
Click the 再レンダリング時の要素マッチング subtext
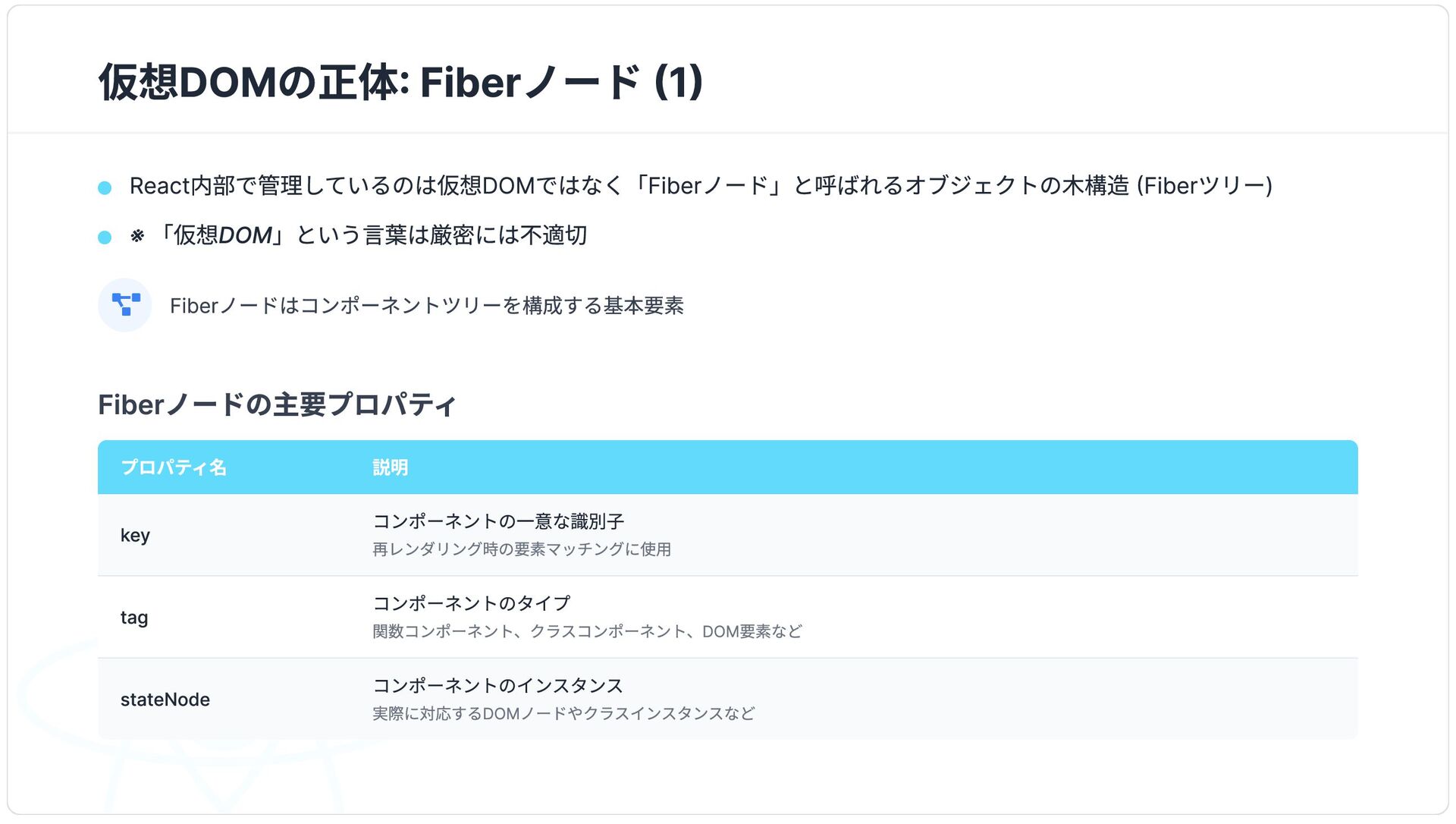tap(522, 549)
